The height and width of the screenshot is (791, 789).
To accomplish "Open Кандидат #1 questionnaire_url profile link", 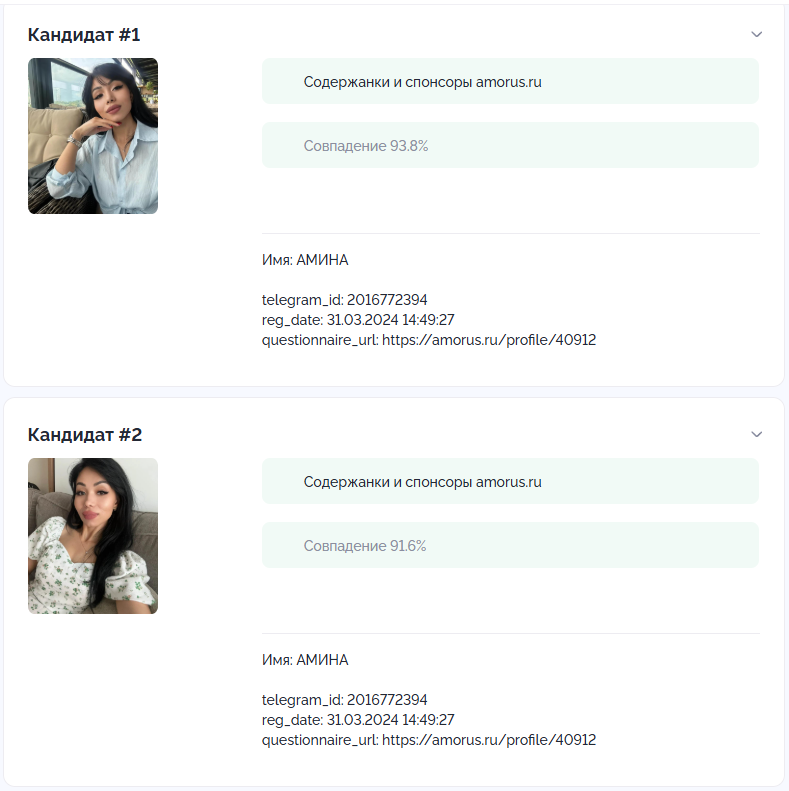I will tap(489, 340).
